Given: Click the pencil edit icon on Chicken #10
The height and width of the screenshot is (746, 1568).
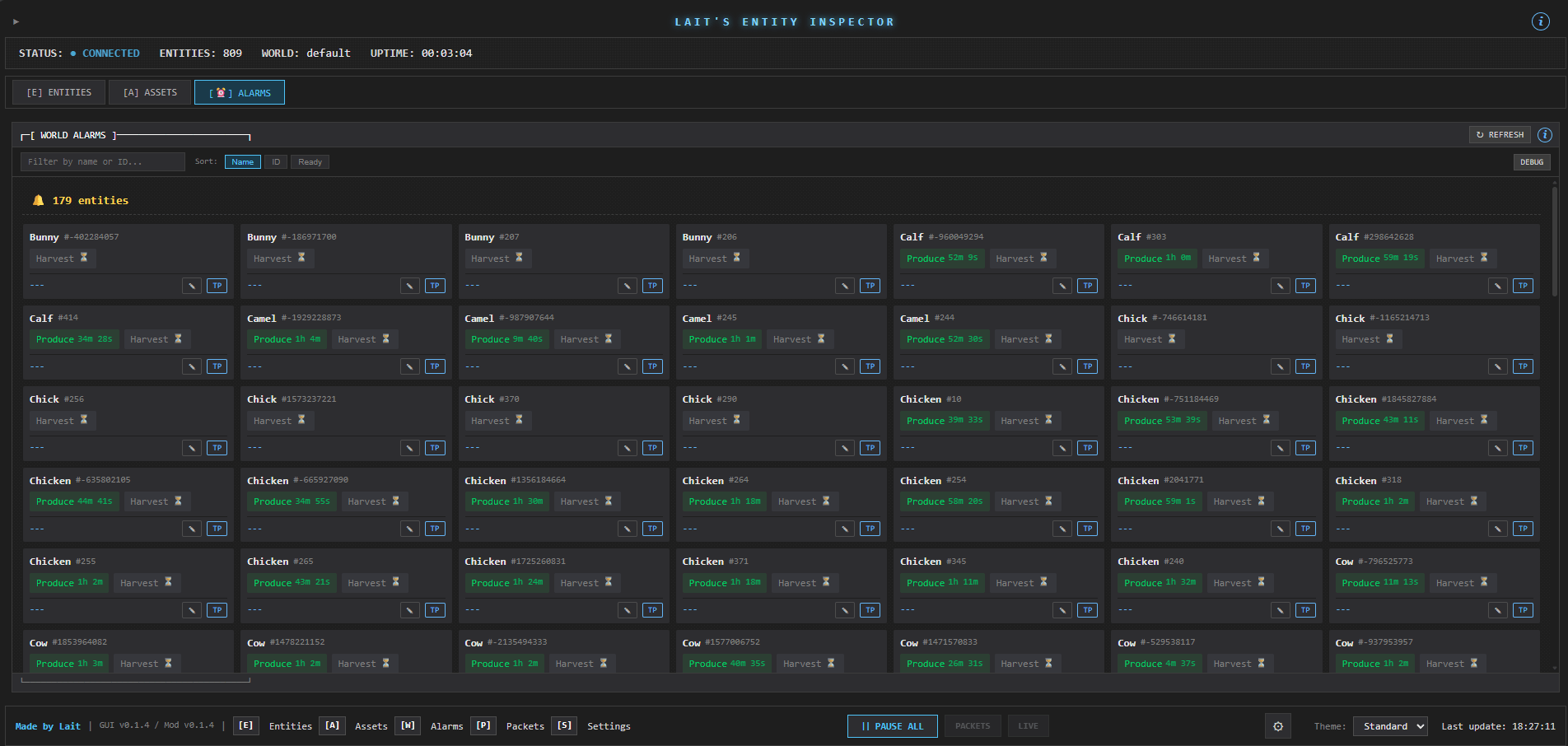Looking at the screenshot, I should (x=1062, y=448).
